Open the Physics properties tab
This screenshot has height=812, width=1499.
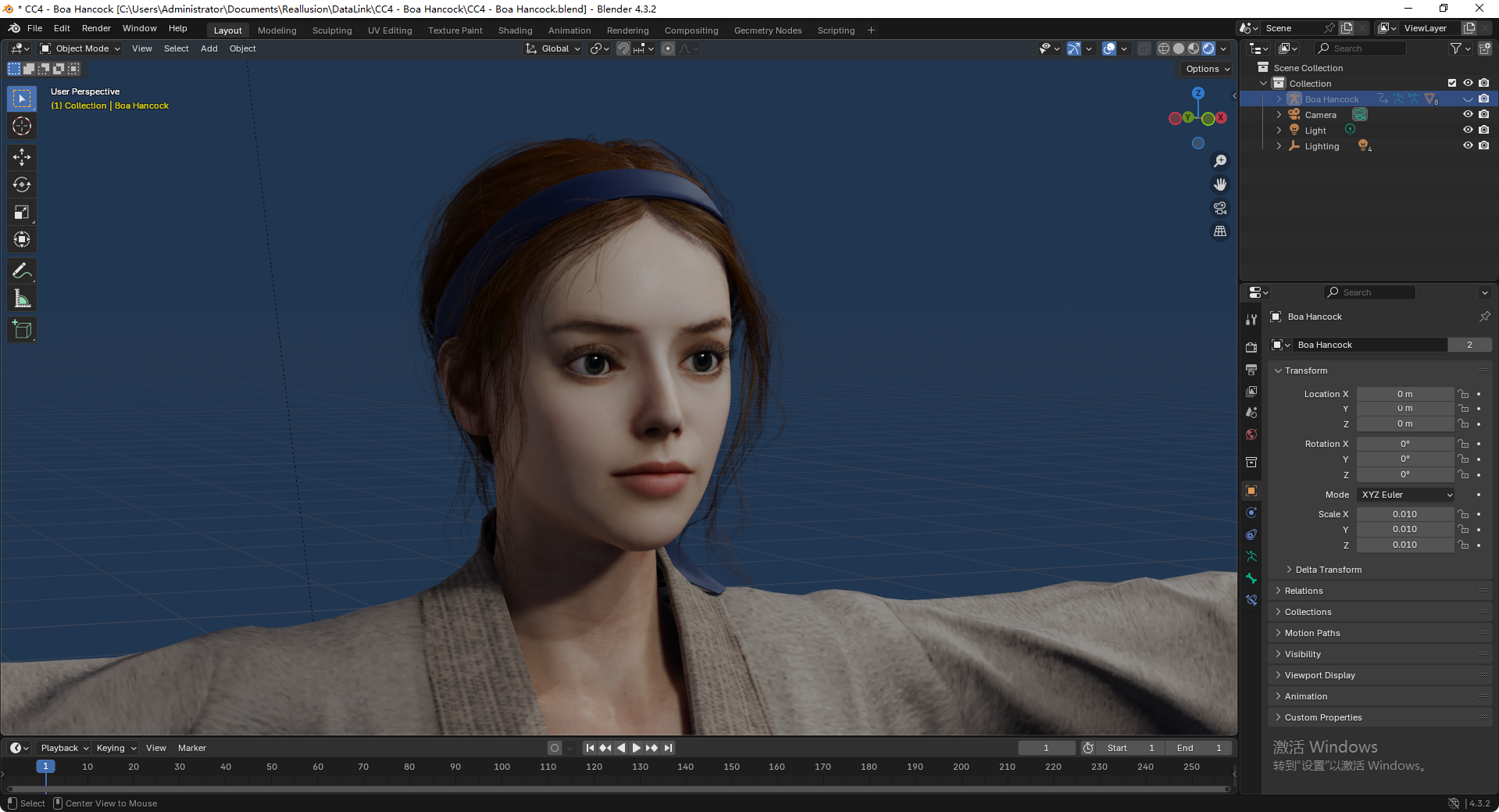click(1251, 513)
